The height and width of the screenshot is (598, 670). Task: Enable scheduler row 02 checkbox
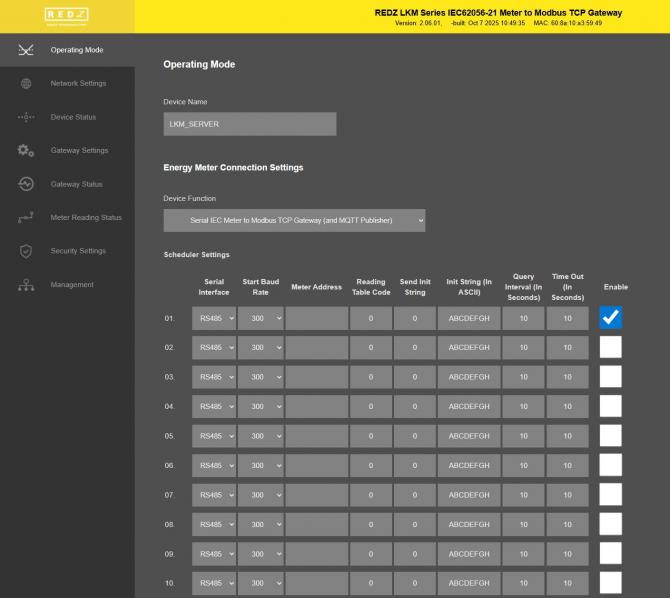pyautogui.click(x=611, y=347)
